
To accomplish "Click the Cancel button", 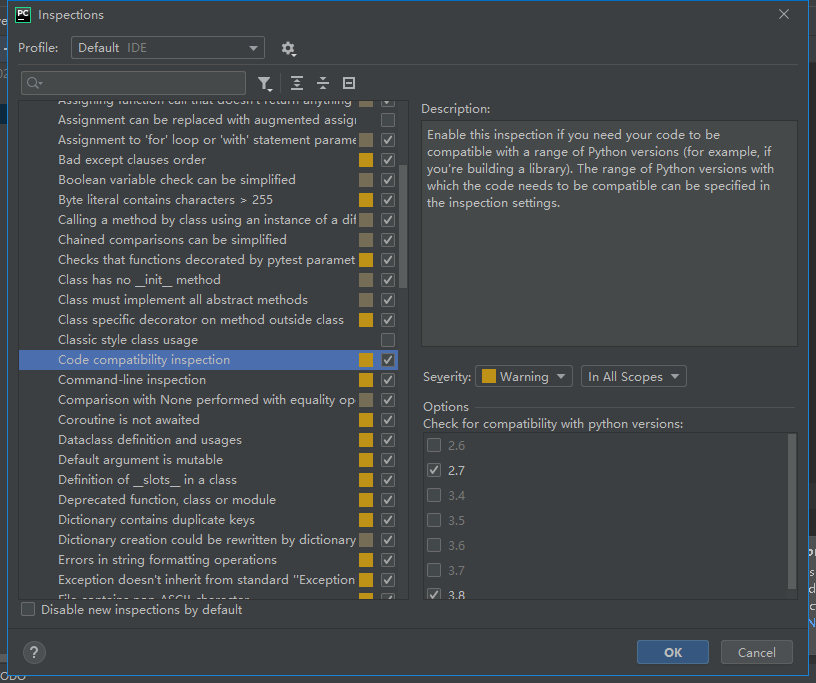I will pos(756,652).
